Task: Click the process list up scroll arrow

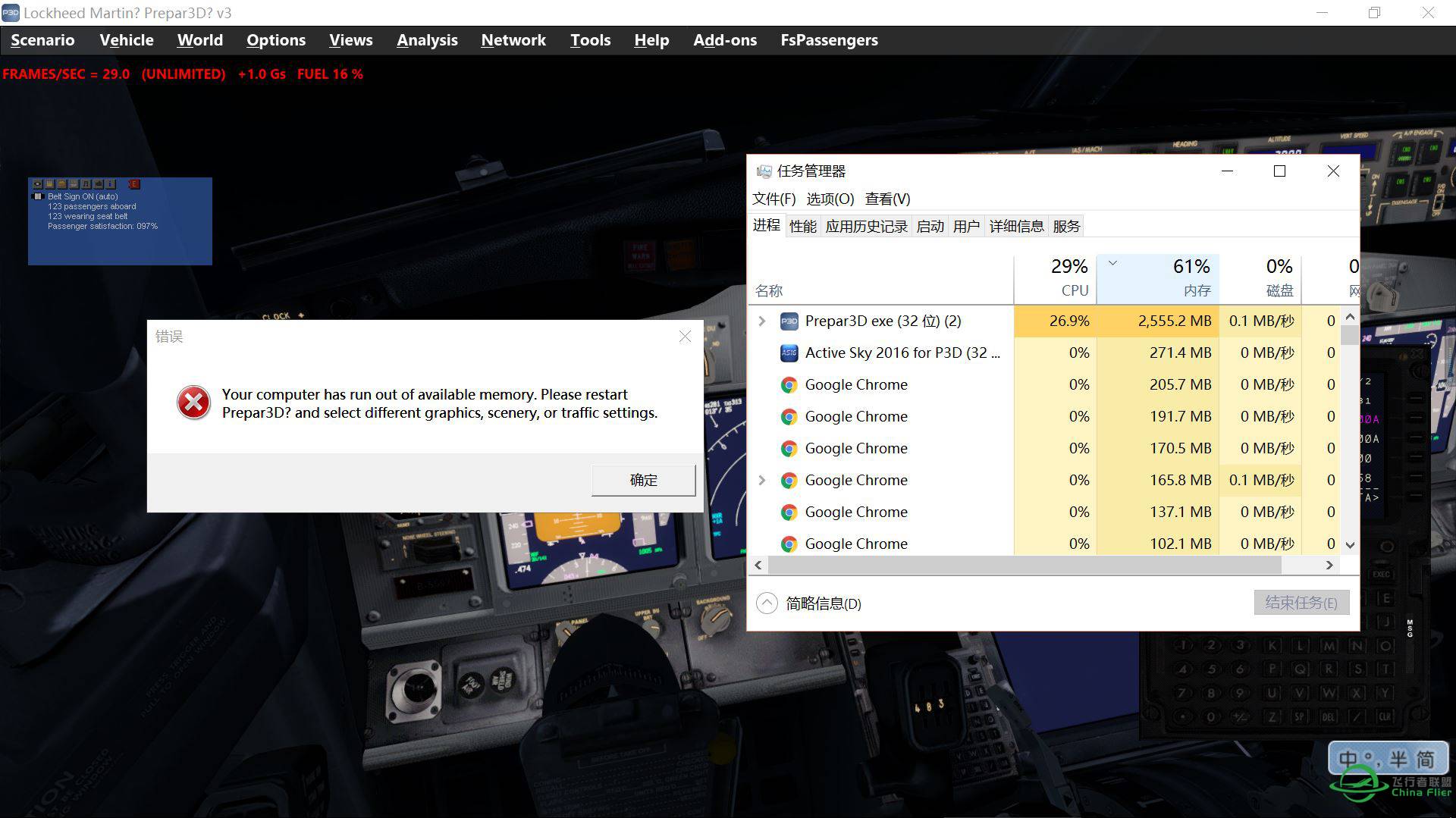Action: coord(1350,316)
